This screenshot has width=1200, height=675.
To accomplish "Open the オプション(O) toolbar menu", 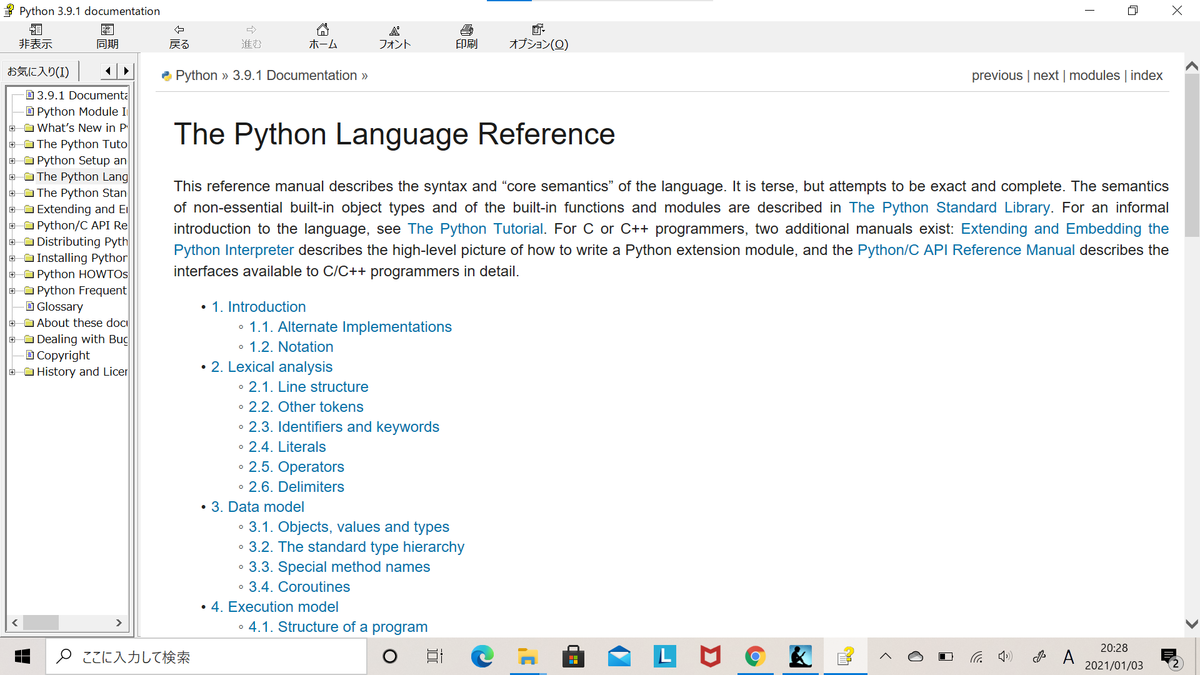I will tap(539, 37).
